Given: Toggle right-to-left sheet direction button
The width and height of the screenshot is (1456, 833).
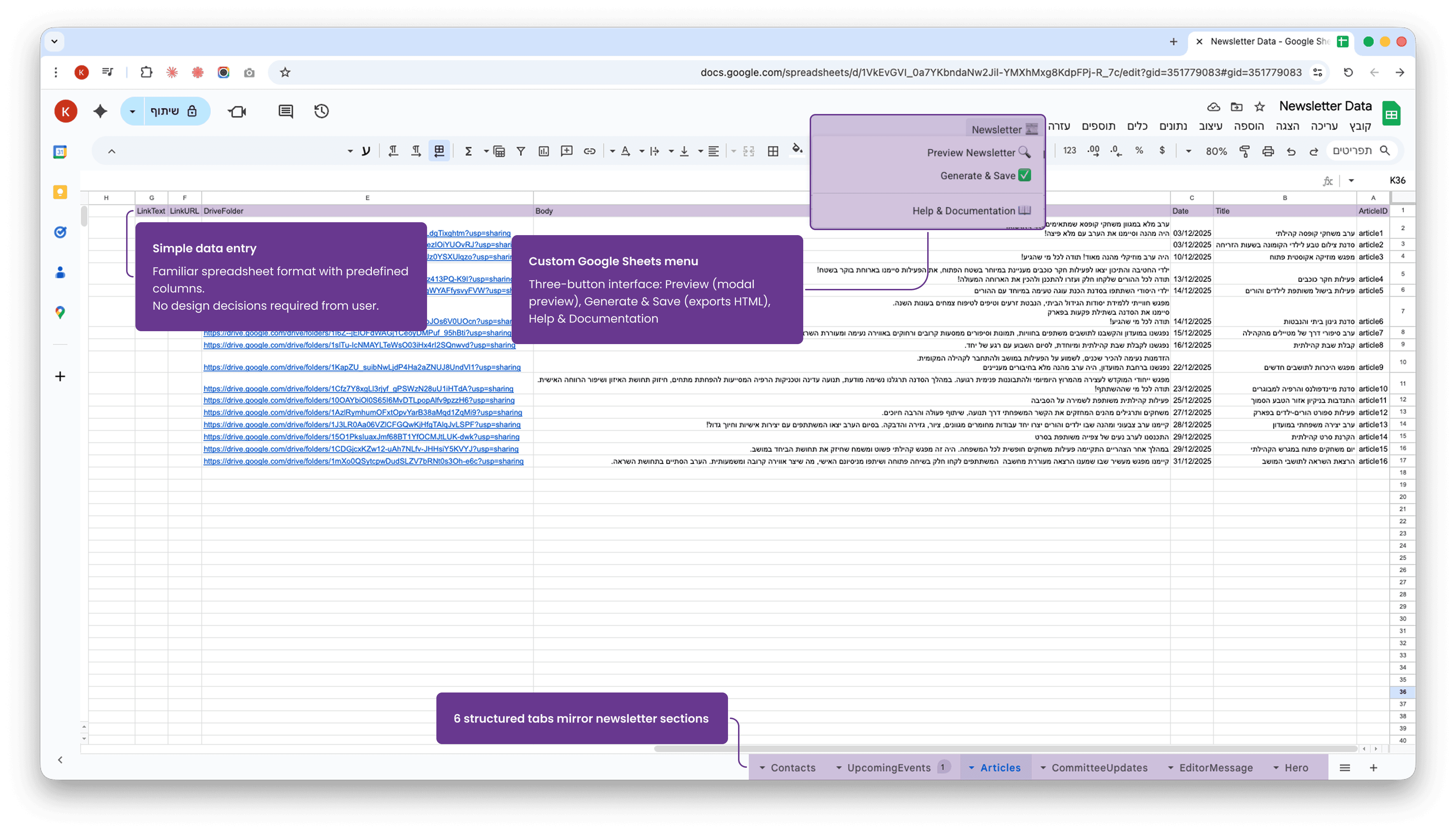Looking at the screenshot, I should pyautogui.click(x=439, y=151).
